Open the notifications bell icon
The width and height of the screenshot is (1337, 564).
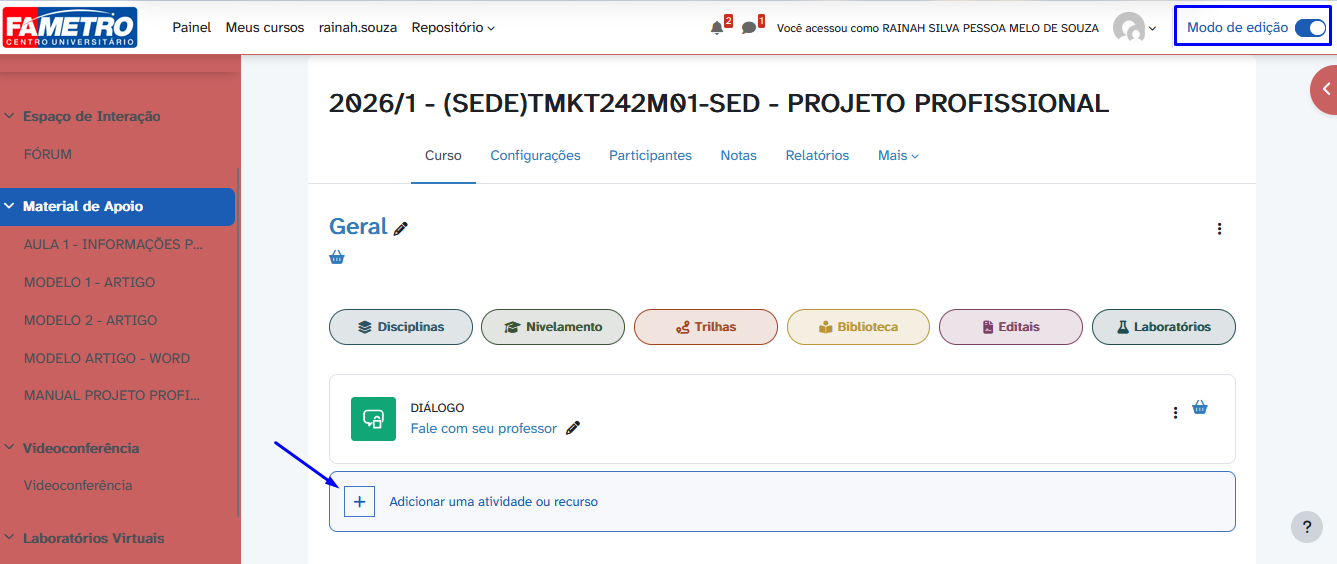coord(717,28)
